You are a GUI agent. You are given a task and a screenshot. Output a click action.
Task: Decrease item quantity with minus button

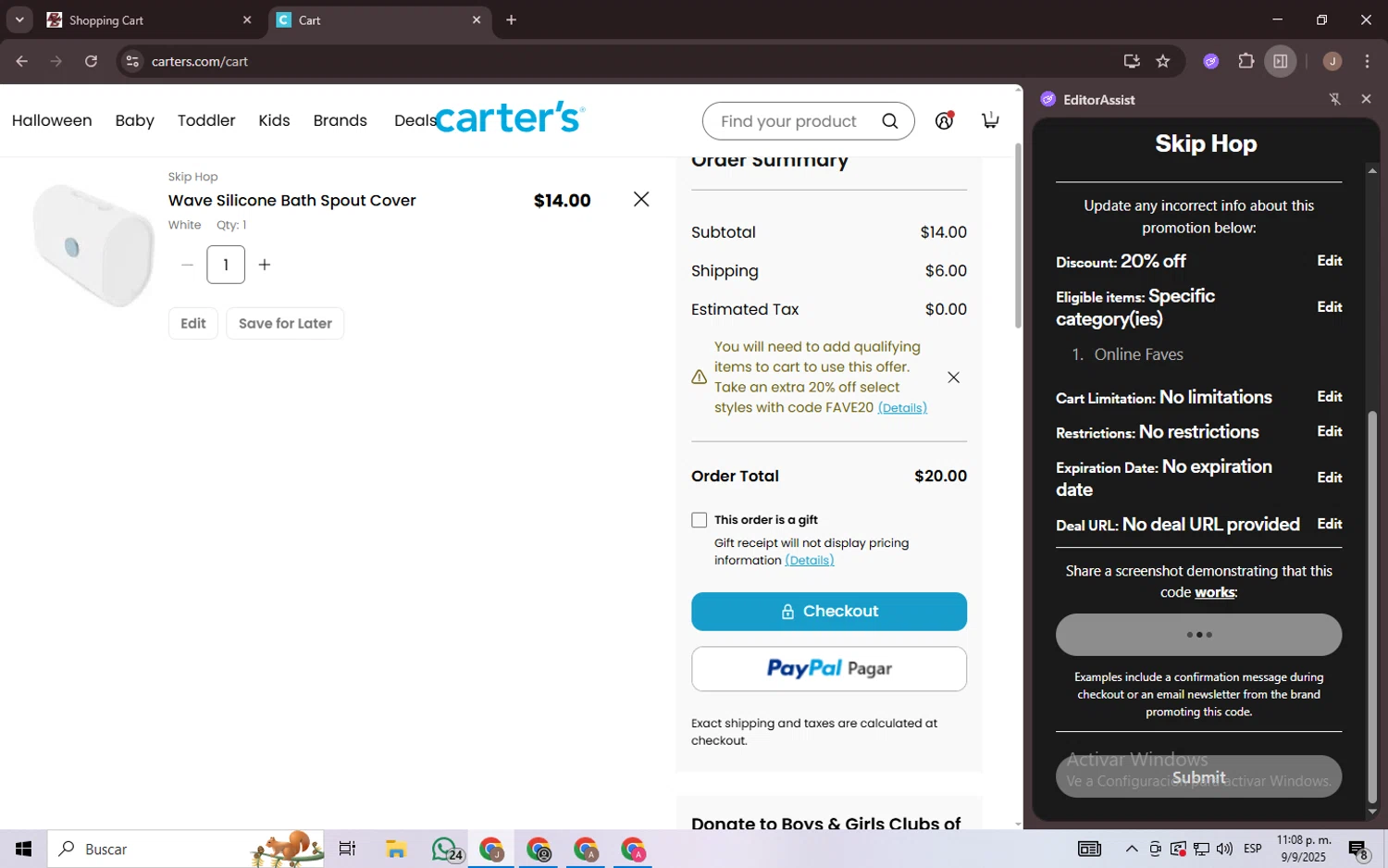tap(188, 265)
